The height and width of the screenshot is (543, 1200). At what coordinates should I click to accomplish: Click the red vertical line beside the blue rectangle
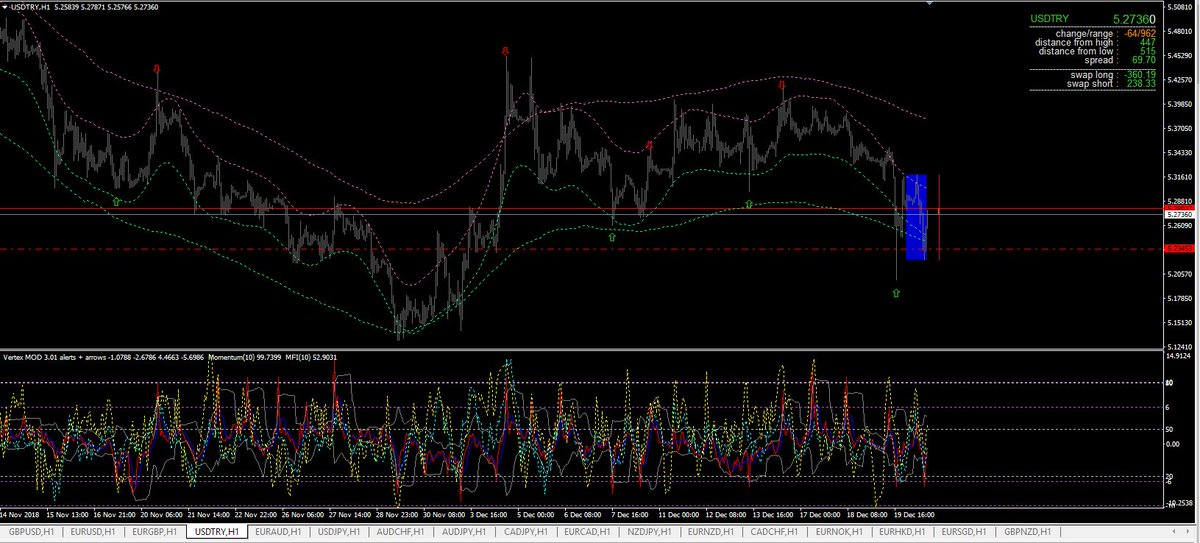tap(938, 215)
